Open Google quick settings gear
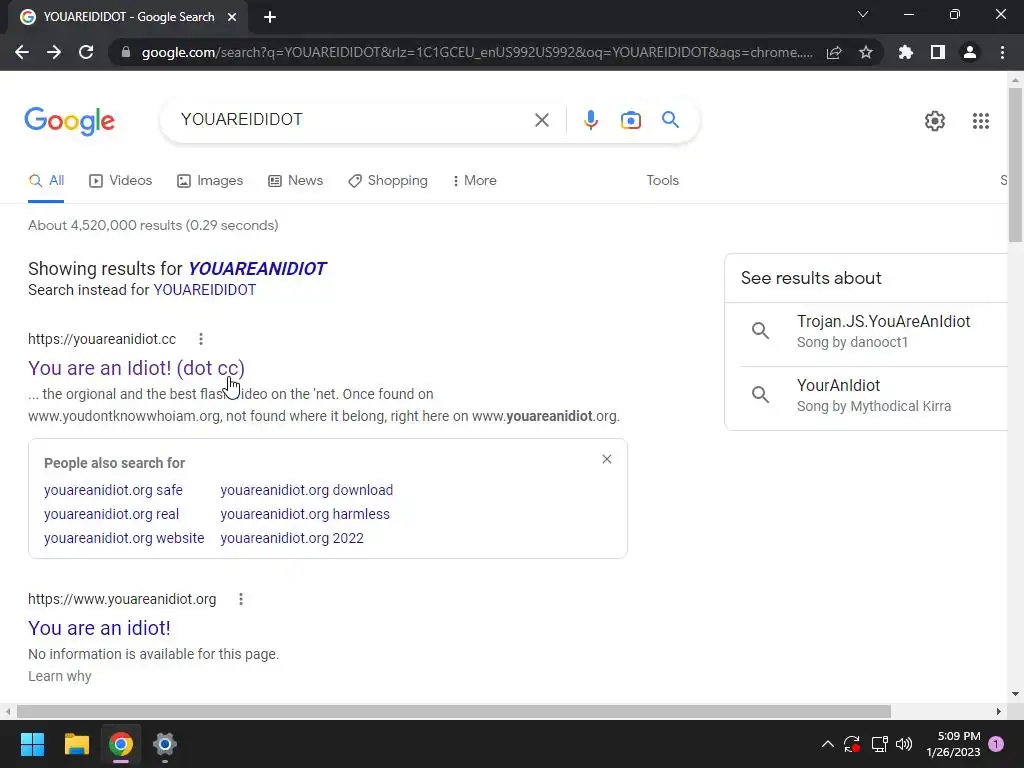 coord(935,121)
